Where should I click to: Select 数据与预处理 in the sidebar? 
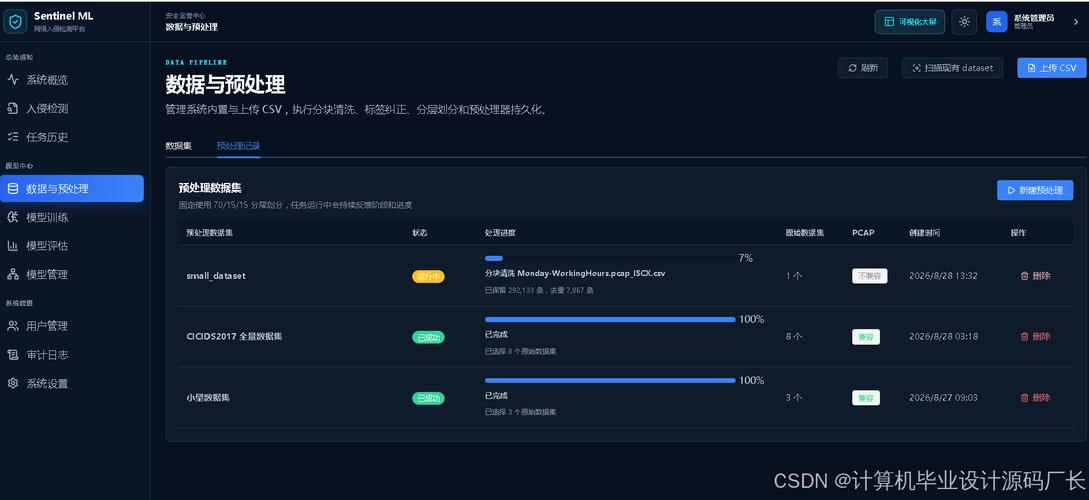(x=72, y=188)
